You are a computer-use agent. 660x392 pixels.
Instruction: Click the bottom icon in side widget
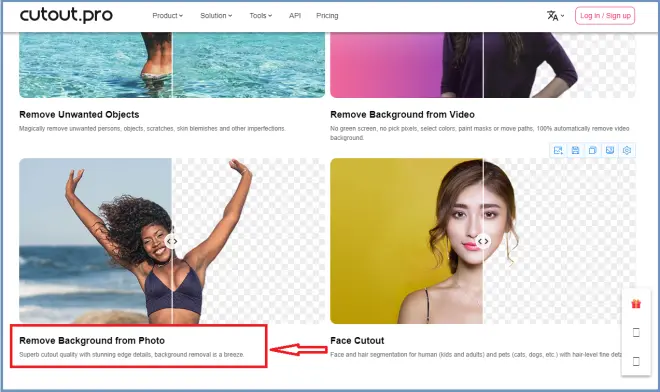point(636,361)
